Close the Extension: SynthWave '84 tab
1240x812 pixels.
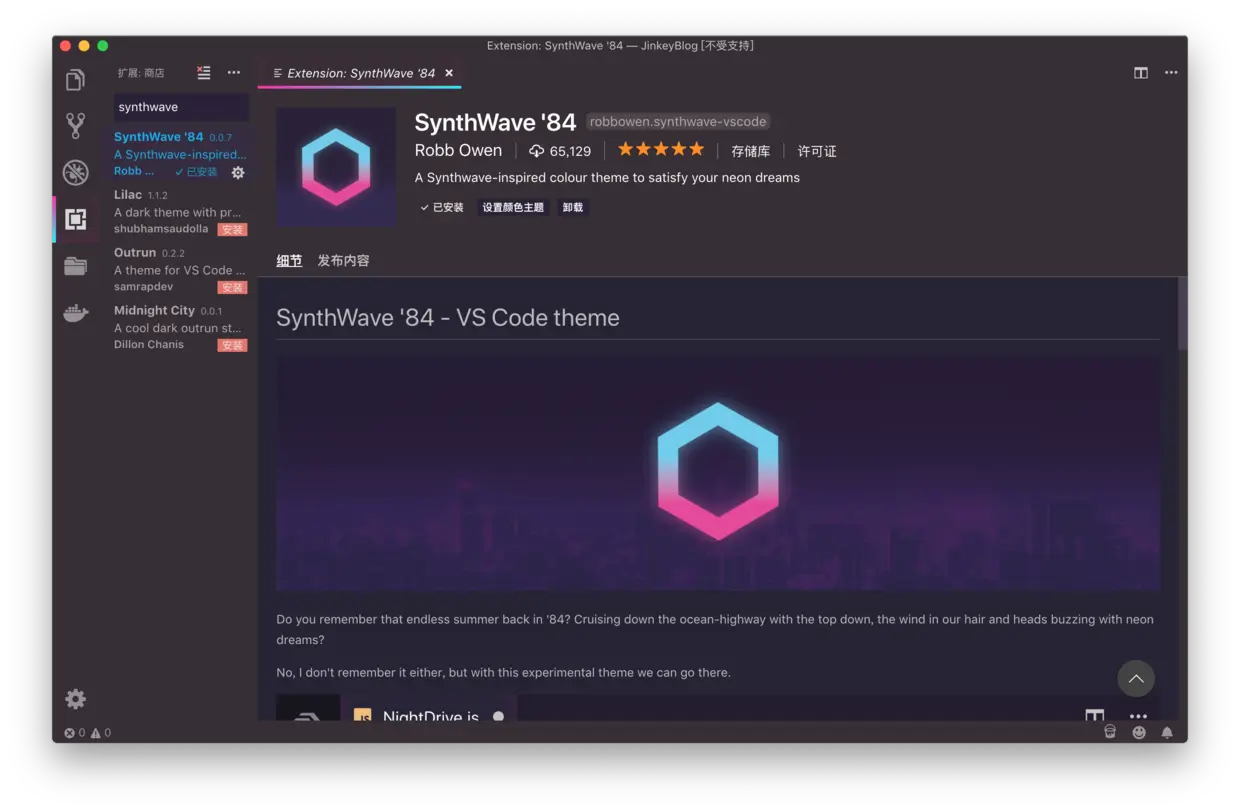coord(449,73)
